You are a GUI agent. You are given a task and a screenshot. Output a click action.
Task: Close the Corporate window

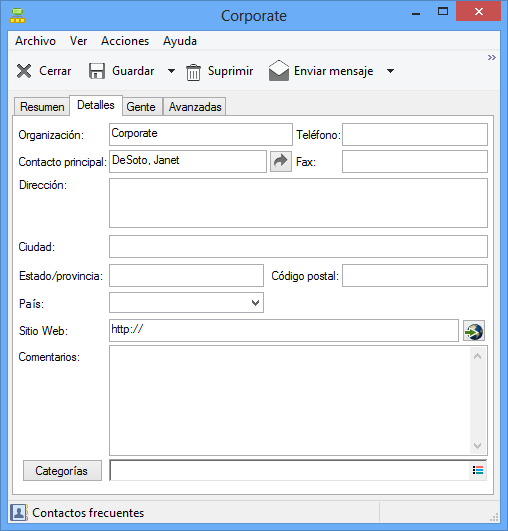click(x=479, y=12)
